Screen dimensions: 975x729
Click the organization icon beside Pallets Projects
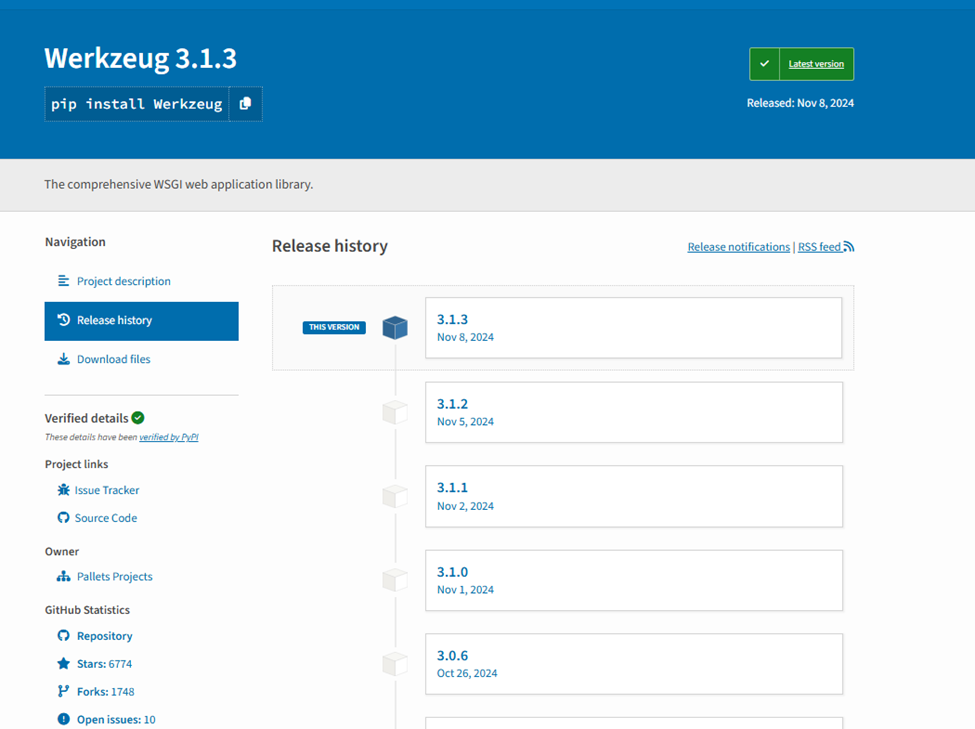click(x=63, y=577)
